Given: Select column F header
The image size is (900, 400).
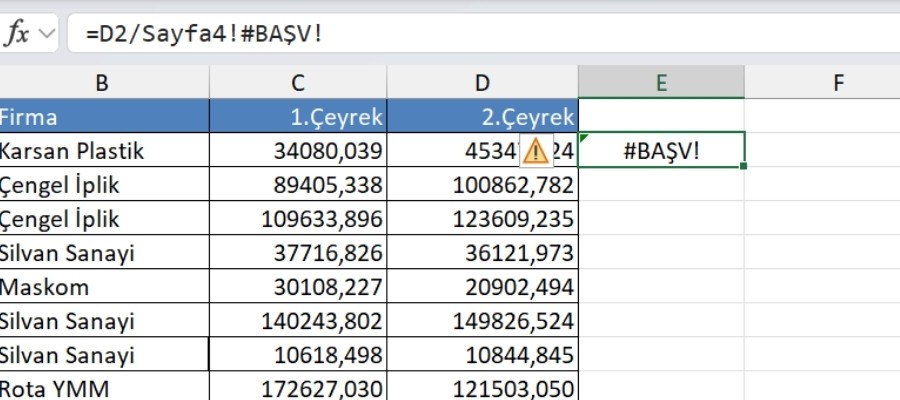Looking at the screenshot, I should (838, 83).
